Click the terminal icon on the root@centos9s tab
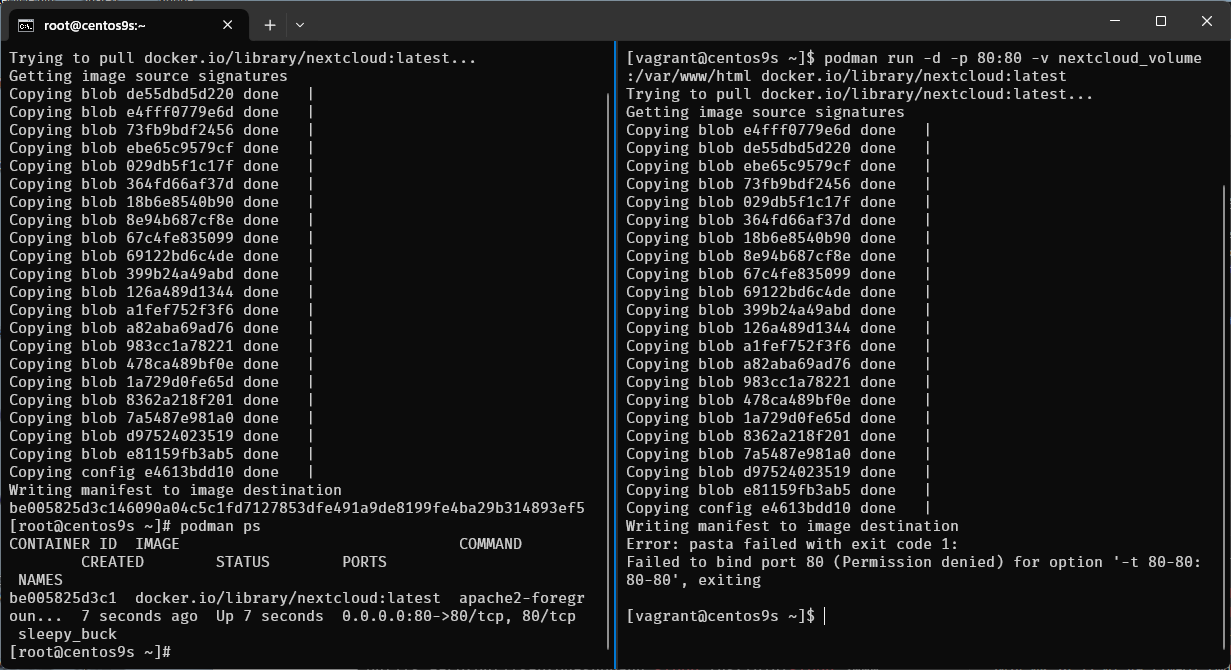Image resolution: width=1231 pixels, height=670 pixels. coord(27,25)
